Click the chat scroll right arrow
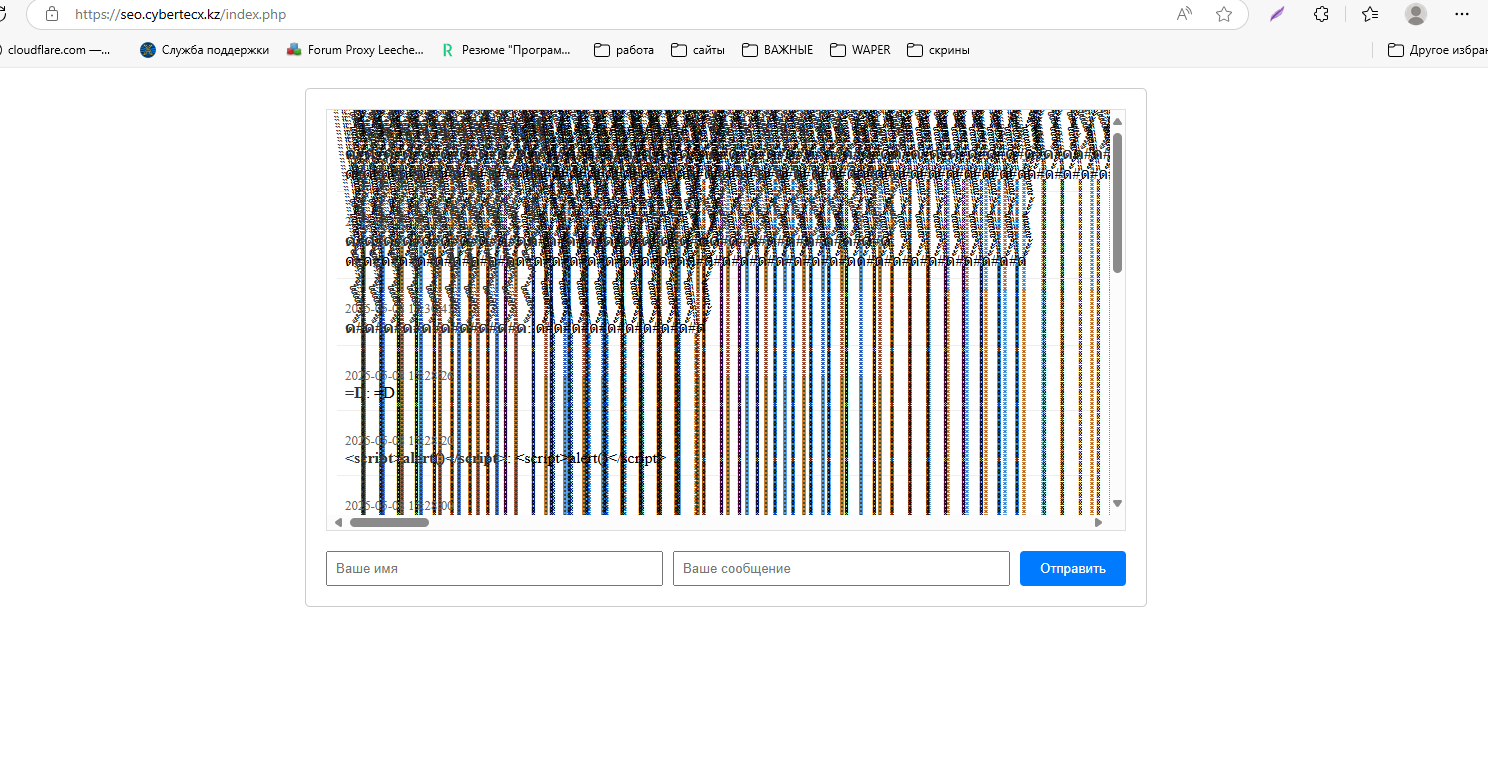 1098,522
